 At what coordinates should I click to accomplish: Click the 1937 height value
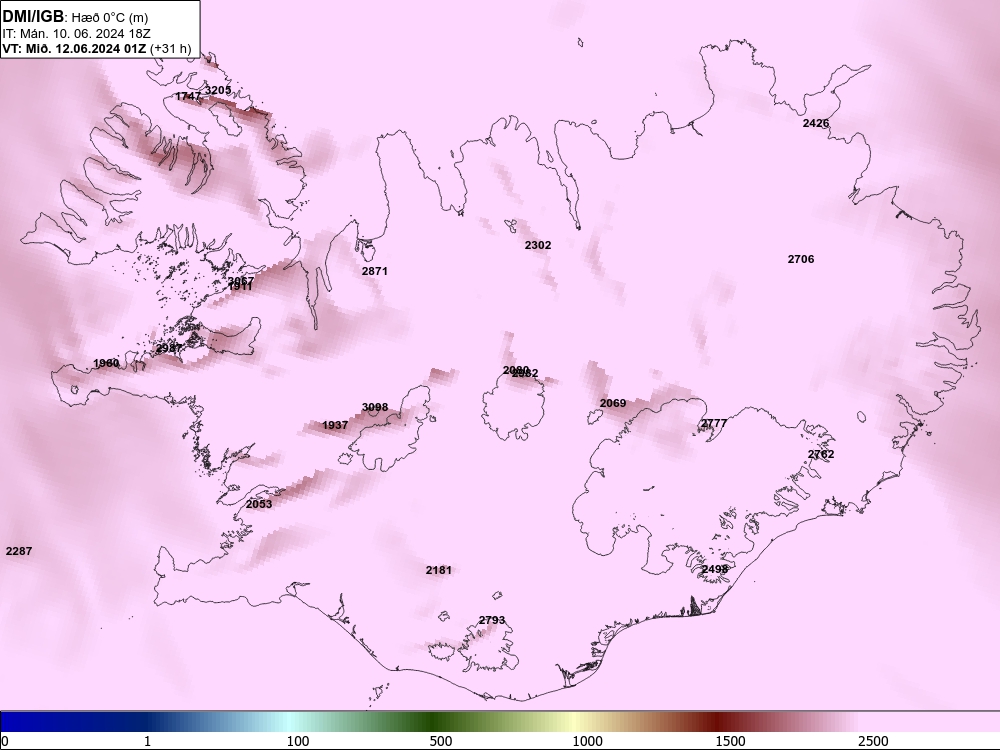coord(335,425)
